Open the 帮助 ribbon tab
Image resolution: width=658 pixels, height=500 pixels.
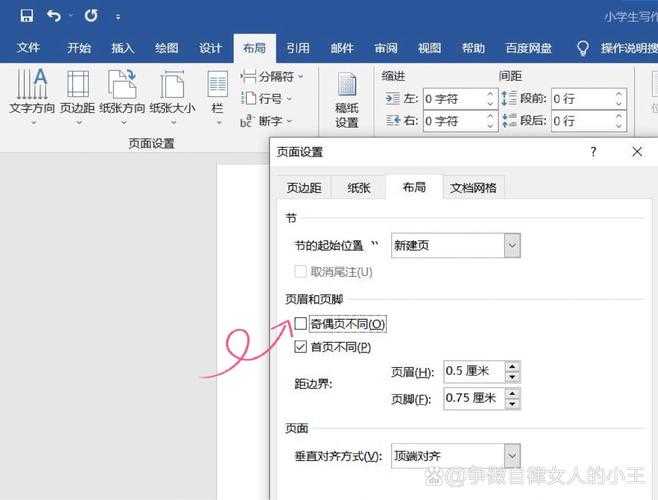(473, 48)
